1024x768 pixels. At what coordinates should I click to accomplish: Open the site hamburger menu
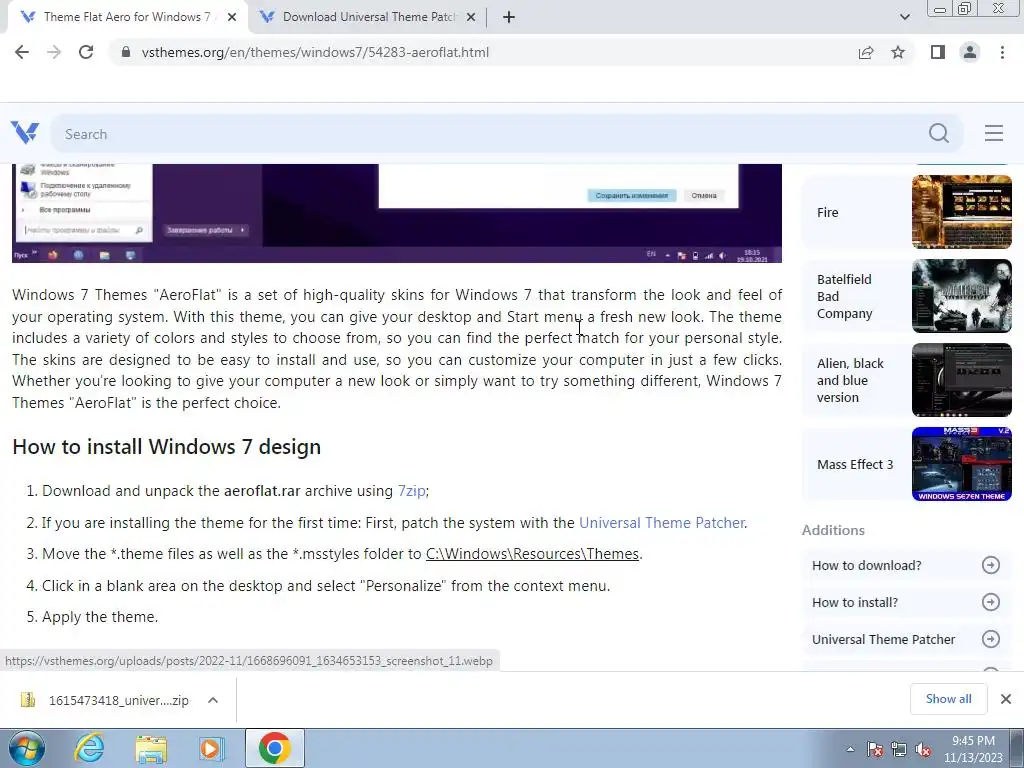click(993, 133)
